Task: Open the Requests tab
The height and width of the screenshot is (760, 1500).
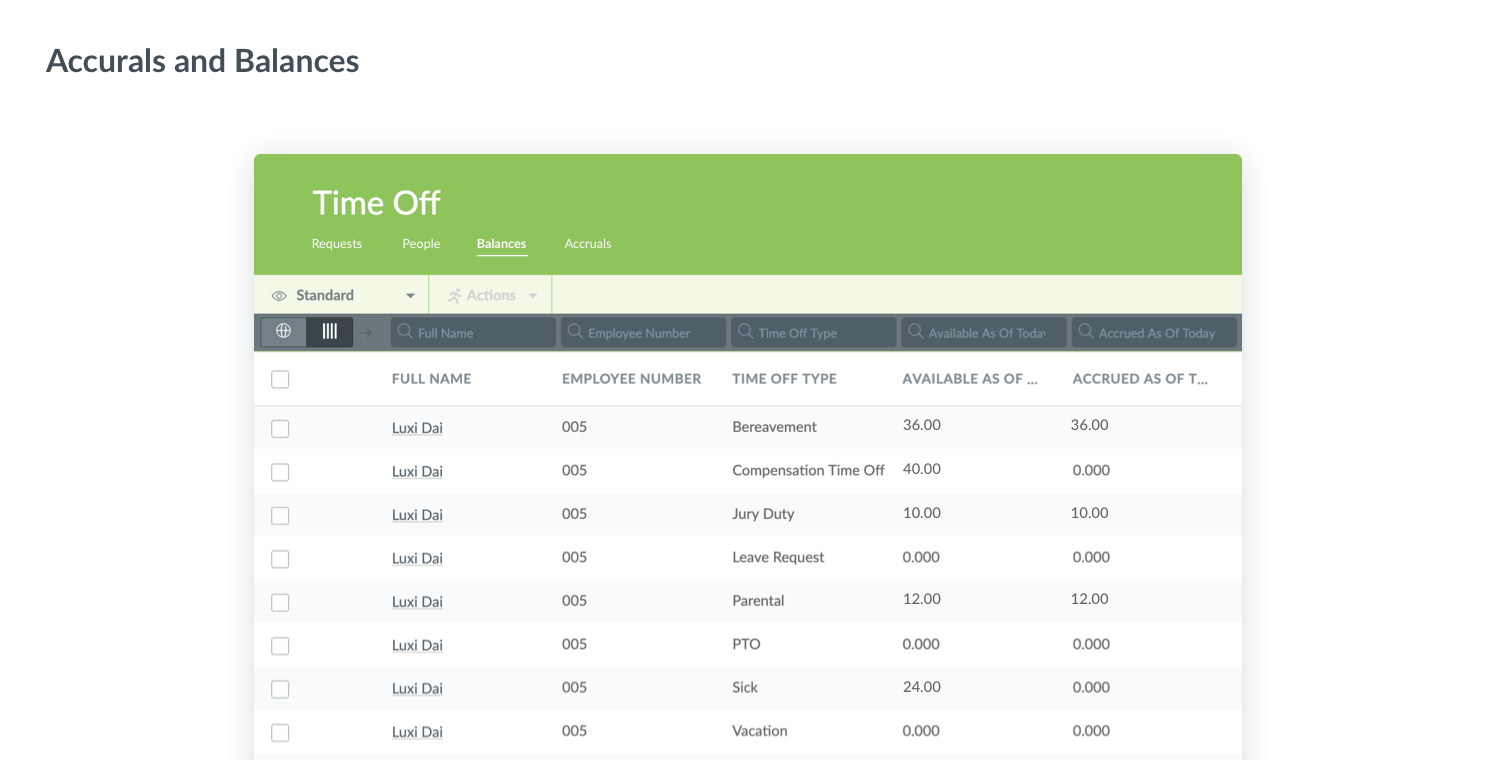Action: (336, 244)
